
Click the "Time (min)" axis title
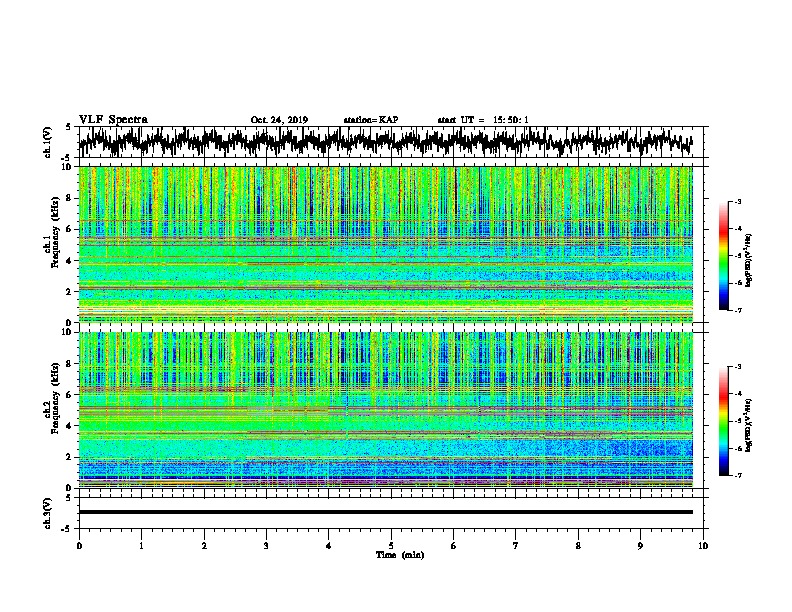coord(400,555)
